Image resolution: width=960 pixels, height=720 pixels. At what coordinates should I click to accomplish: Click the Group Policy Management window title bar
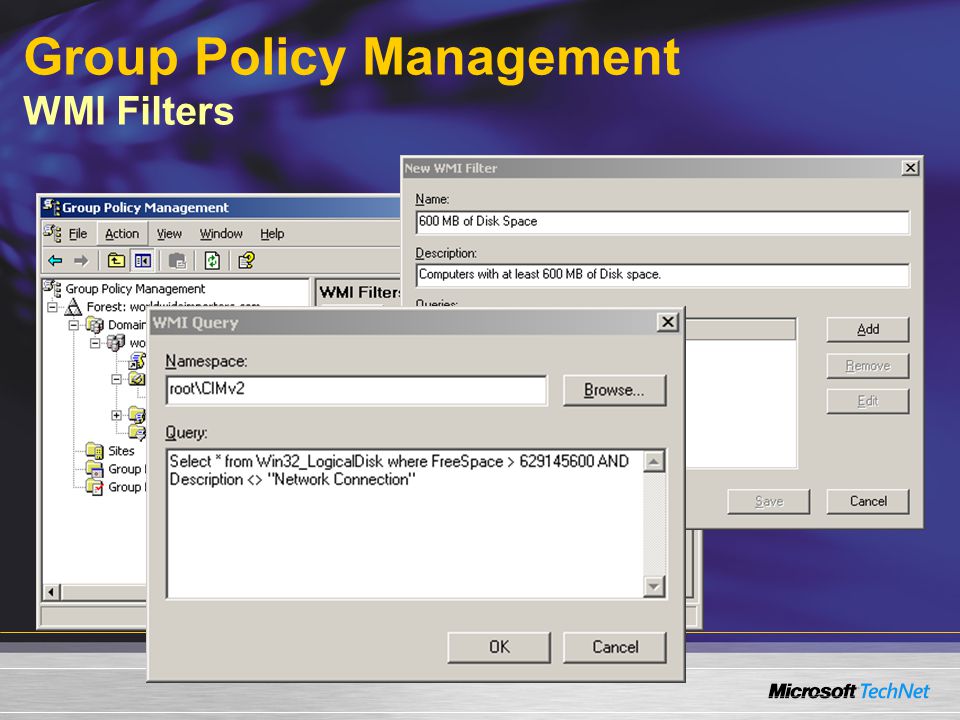click(x=220, y=208)
